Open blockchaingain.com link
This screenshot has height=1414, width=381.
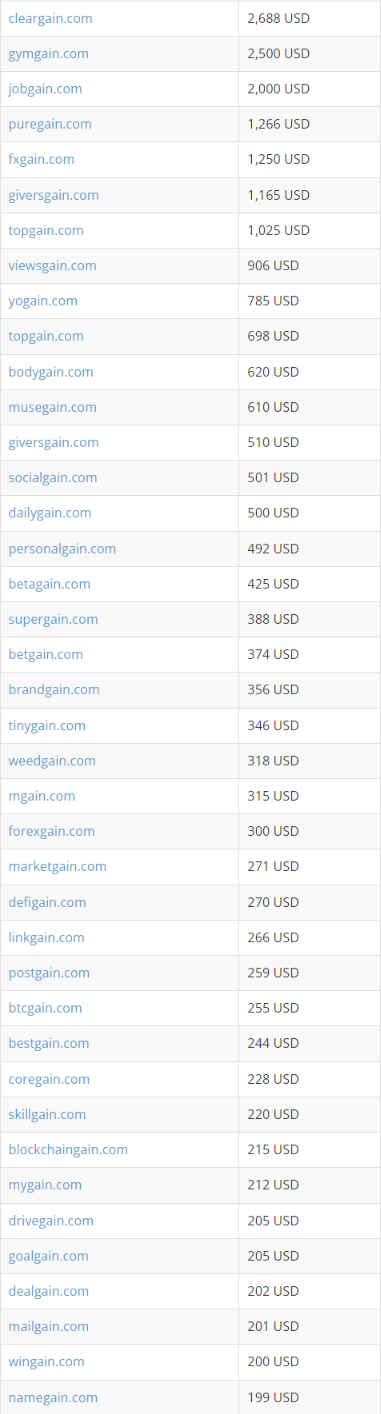coord(68,1149)
